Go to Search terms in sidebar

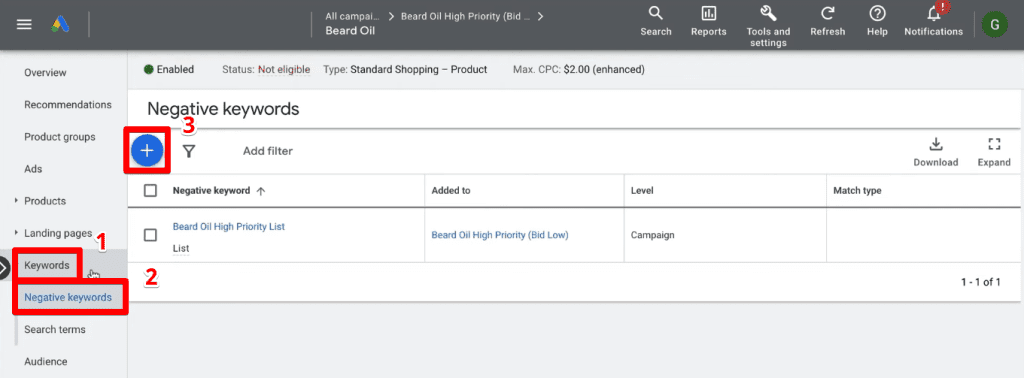55,329
